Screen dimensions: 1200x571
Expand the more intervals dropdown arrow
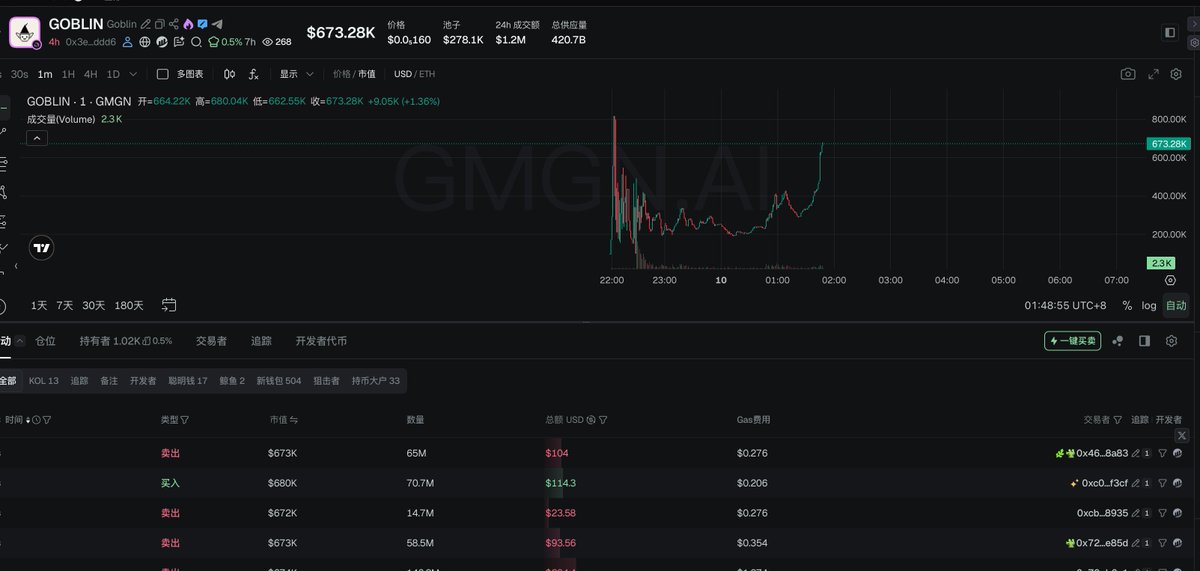(134, 74)
